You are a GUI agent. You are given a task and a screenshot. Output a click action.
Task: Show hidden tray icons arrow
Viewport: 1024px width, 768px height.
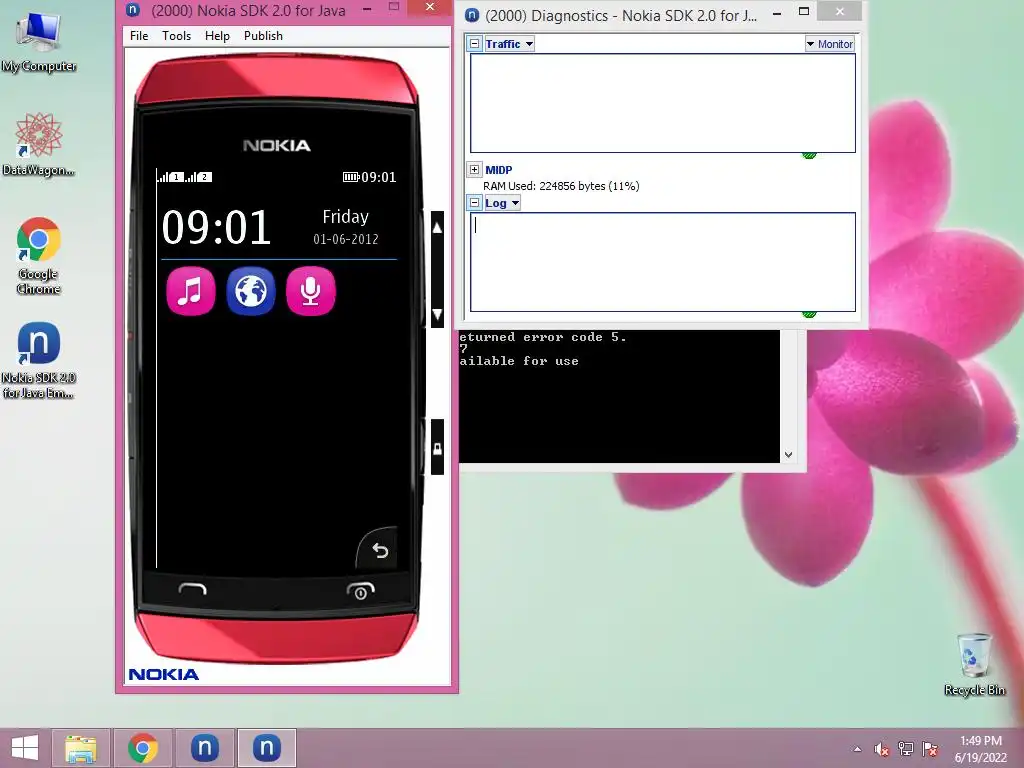point(857,750)
